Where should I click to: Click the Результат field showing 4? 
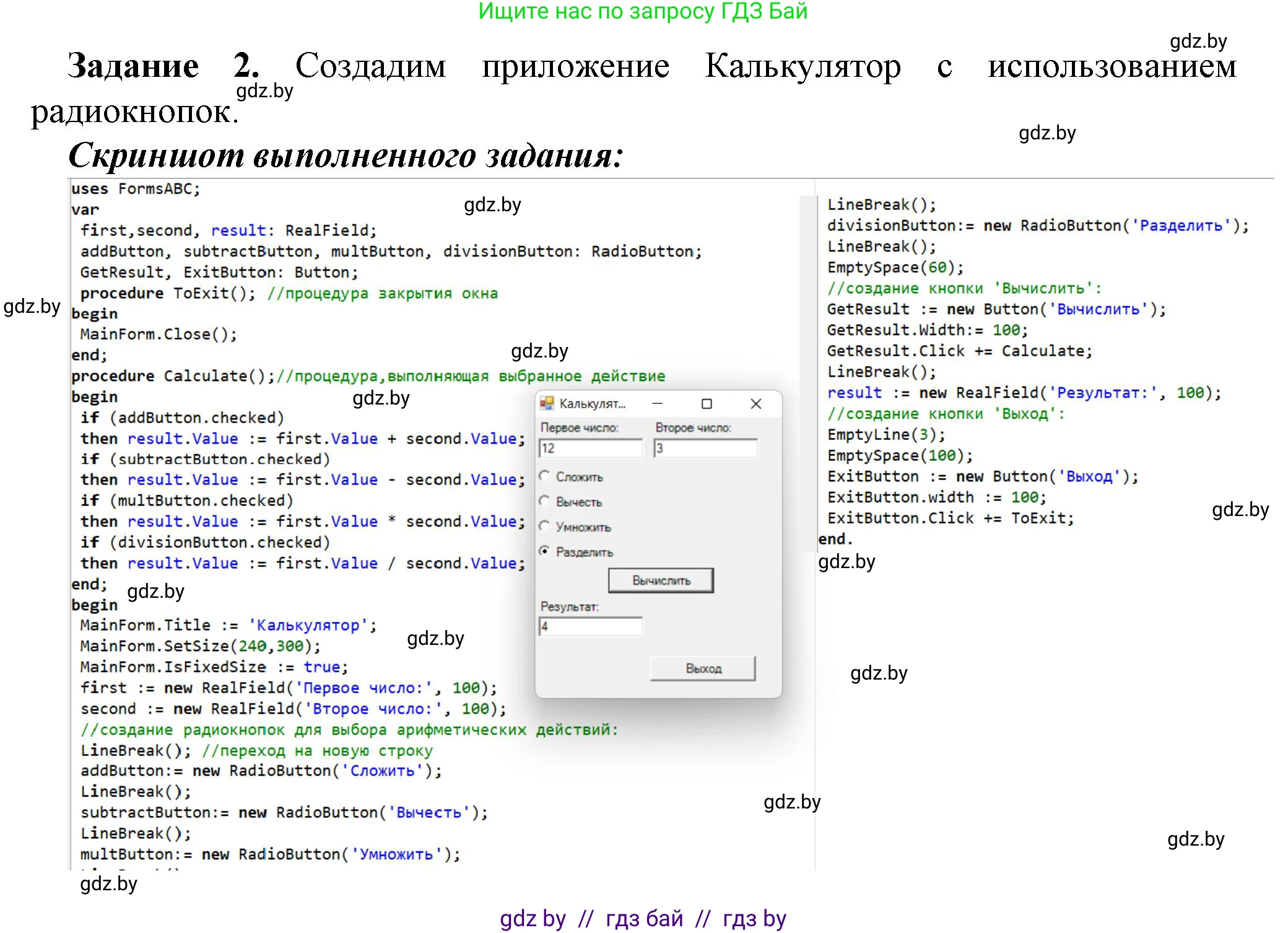591,627
